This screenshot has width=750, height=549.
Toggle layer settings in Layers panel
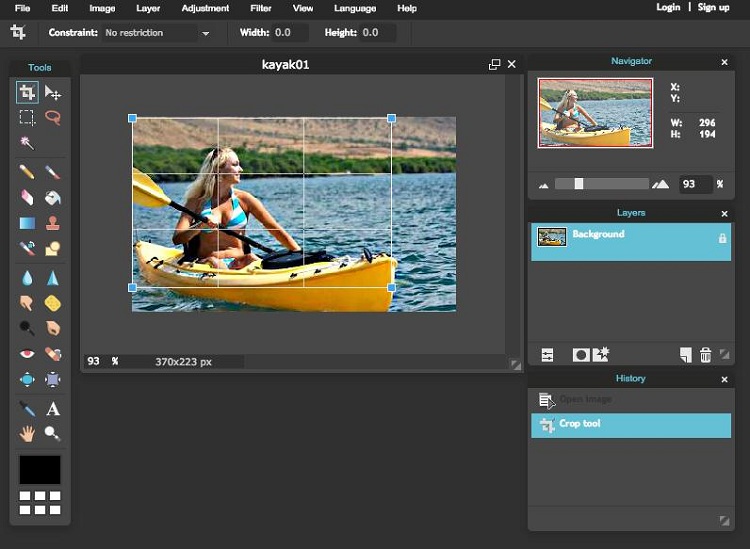[548, 355]
